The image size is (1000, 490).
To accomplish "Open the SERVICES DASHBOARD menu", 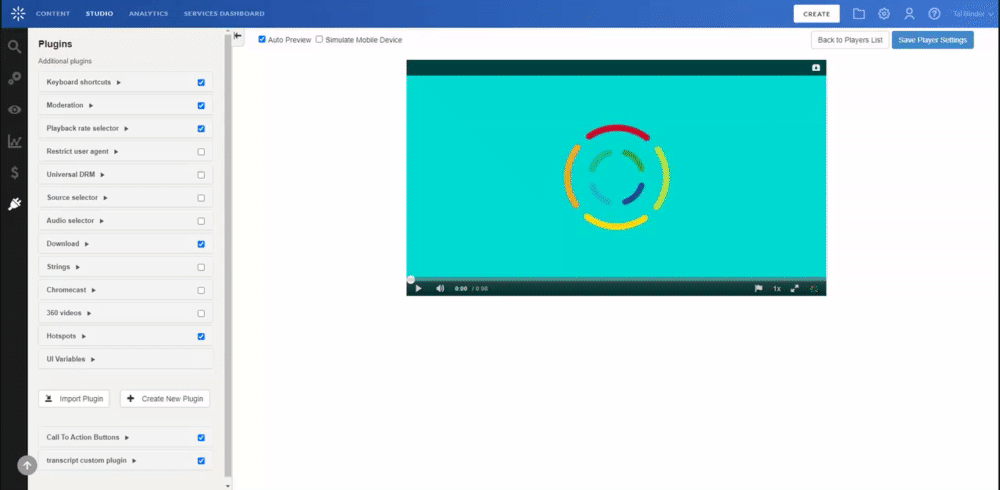I will [224, 13].
